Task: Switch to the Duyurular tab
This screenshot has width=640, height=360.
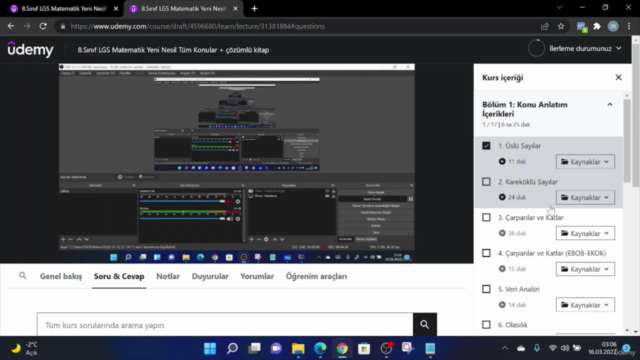Action: tap(210, 276)
